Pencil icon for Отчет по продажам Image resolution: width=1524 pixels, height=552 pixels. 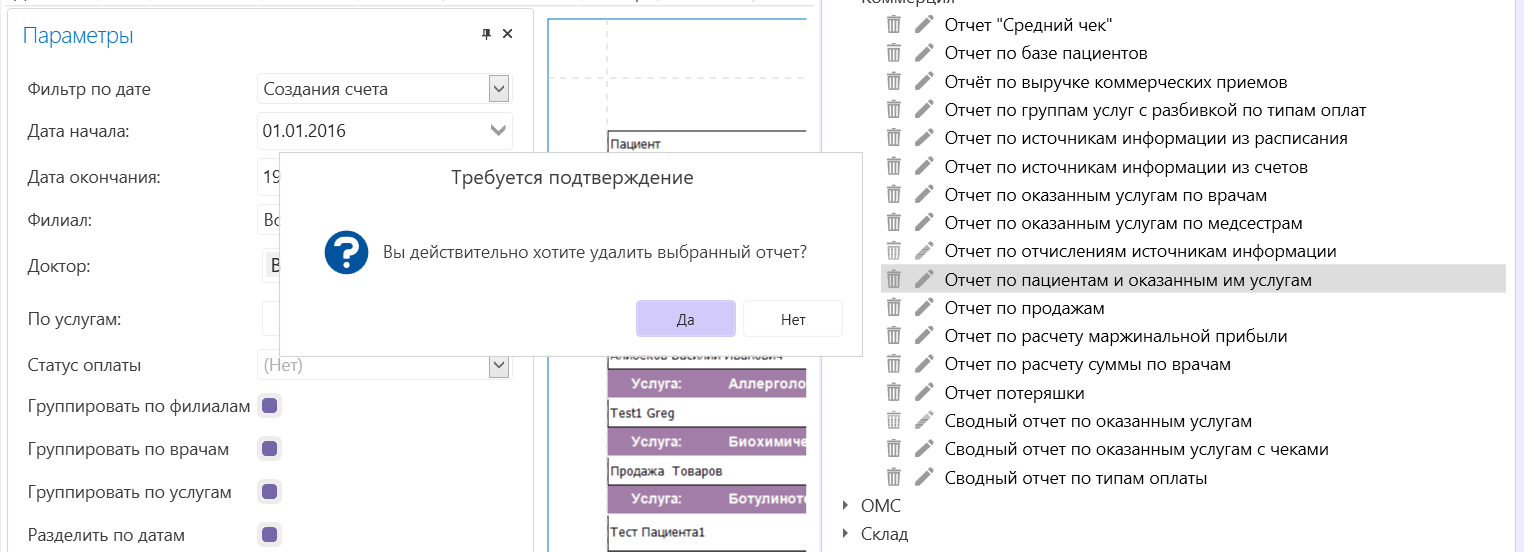pos(925,308)
